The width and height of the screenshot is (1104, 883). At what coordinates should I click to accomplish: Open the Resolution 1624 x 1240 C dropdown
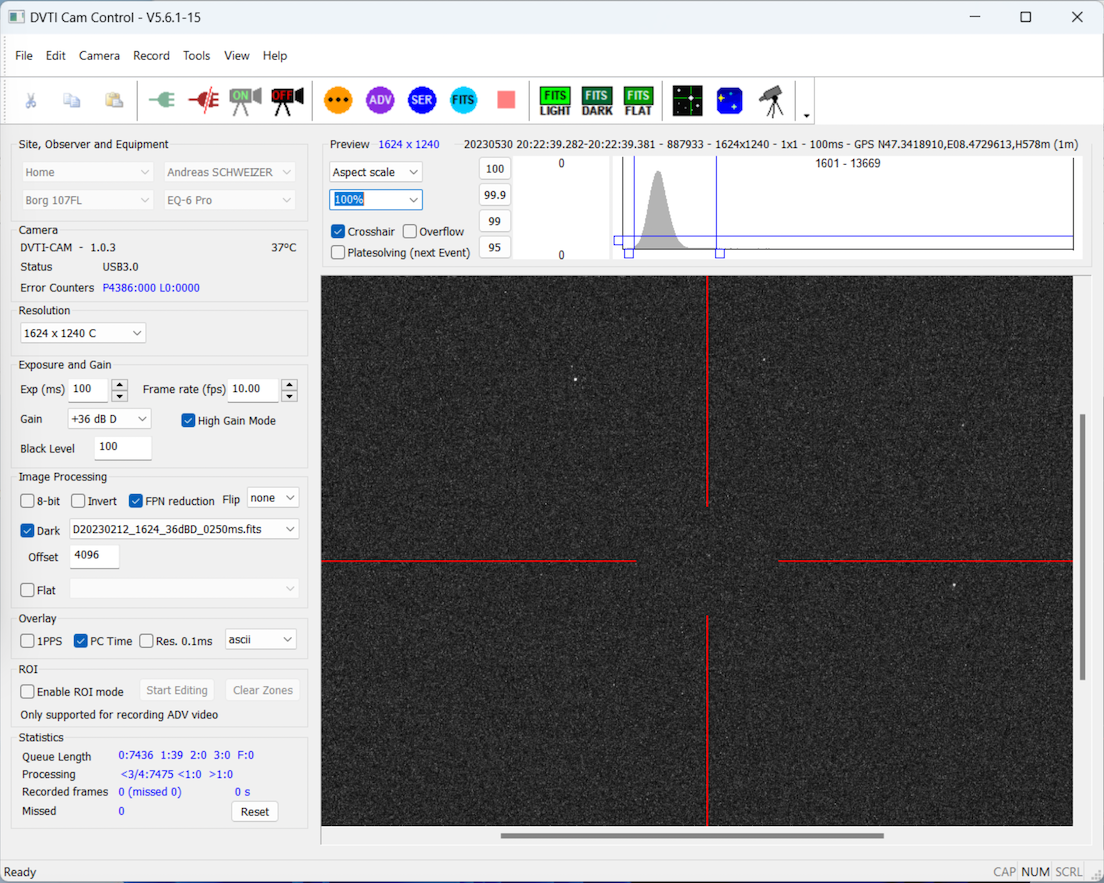(82, 333)
